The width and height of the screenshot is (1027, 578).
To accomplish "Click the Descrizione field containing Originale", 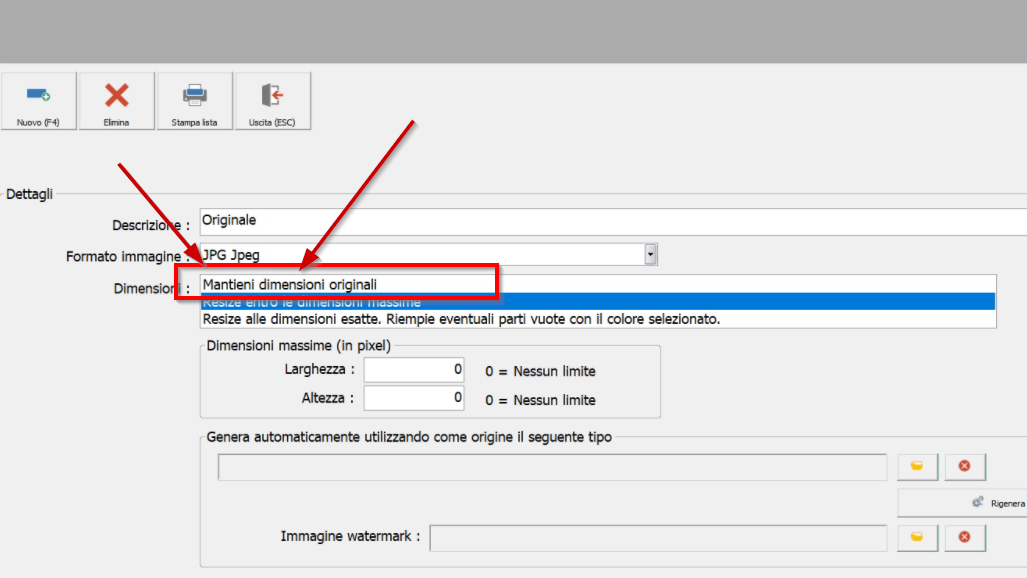I will pyautogui.click(x=613, y=222).
